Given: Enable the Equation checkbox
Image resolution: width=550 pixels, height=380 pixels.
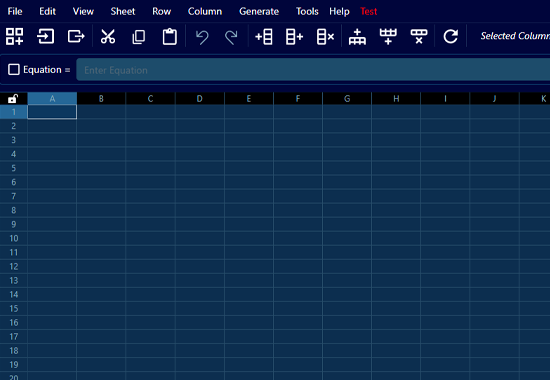Looking at the screenshot, I should (x=14, y=69).
